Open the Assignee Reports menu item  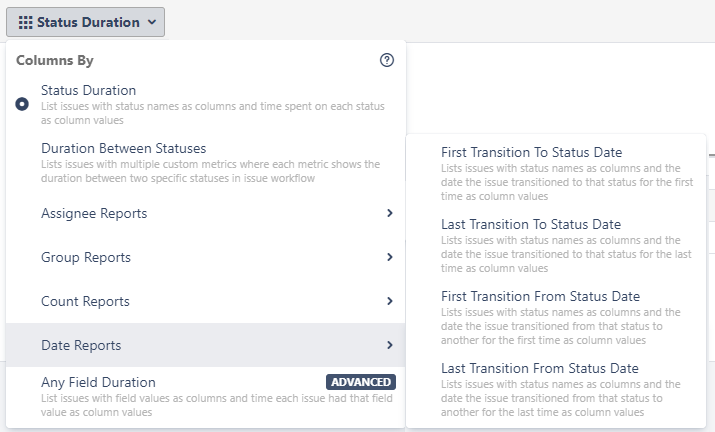(x=94, y=213)
